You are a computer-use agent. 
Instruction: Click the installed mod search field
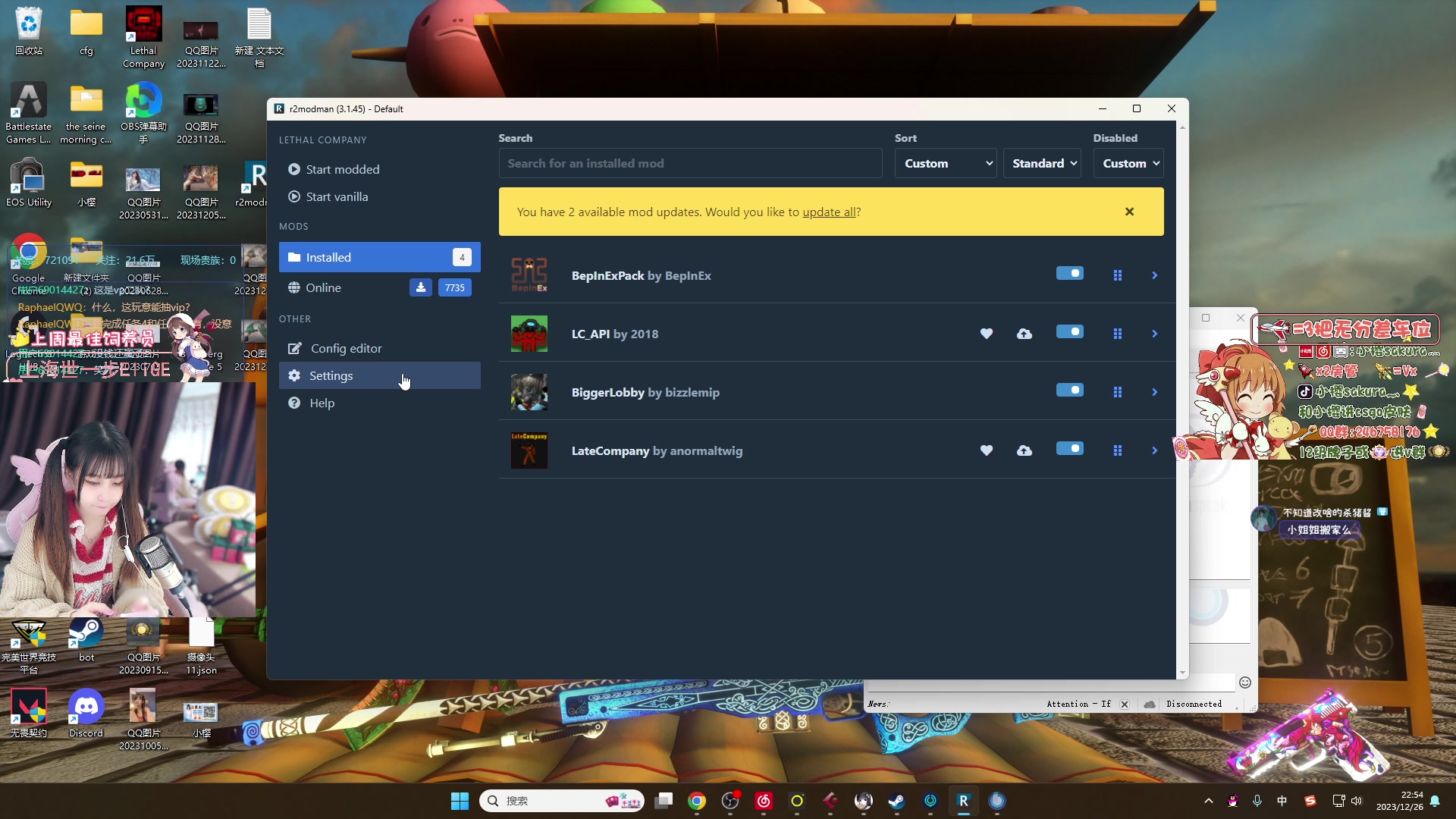pos(690,163)
